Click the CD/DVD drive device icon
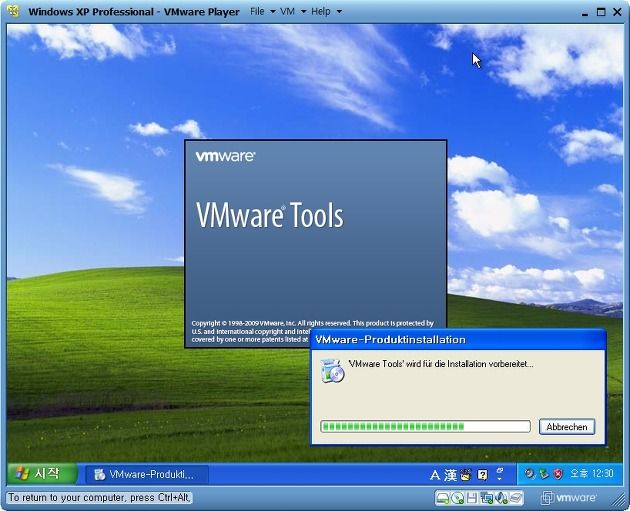The image size is (630, 511). pyautogui.click(x=457, y=498)
